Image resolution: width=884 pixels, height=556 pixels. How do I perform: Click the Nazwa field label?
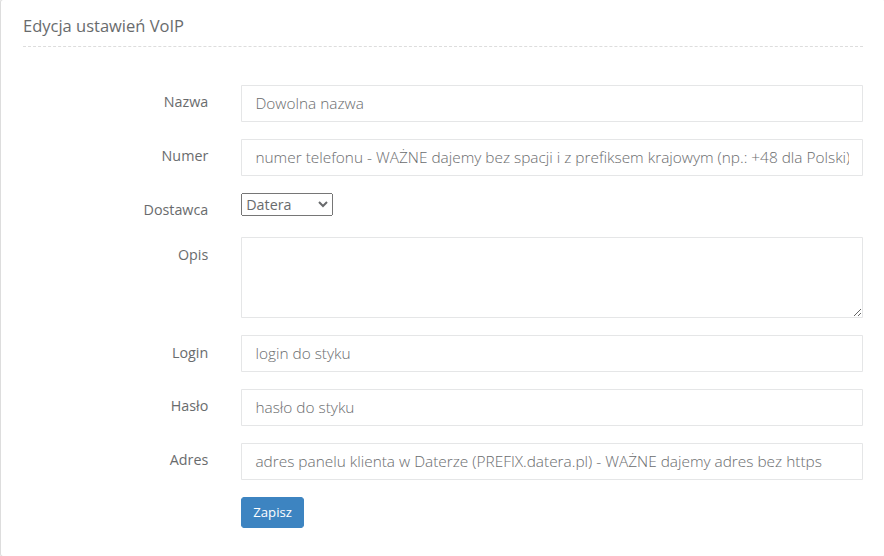[186, 102]
